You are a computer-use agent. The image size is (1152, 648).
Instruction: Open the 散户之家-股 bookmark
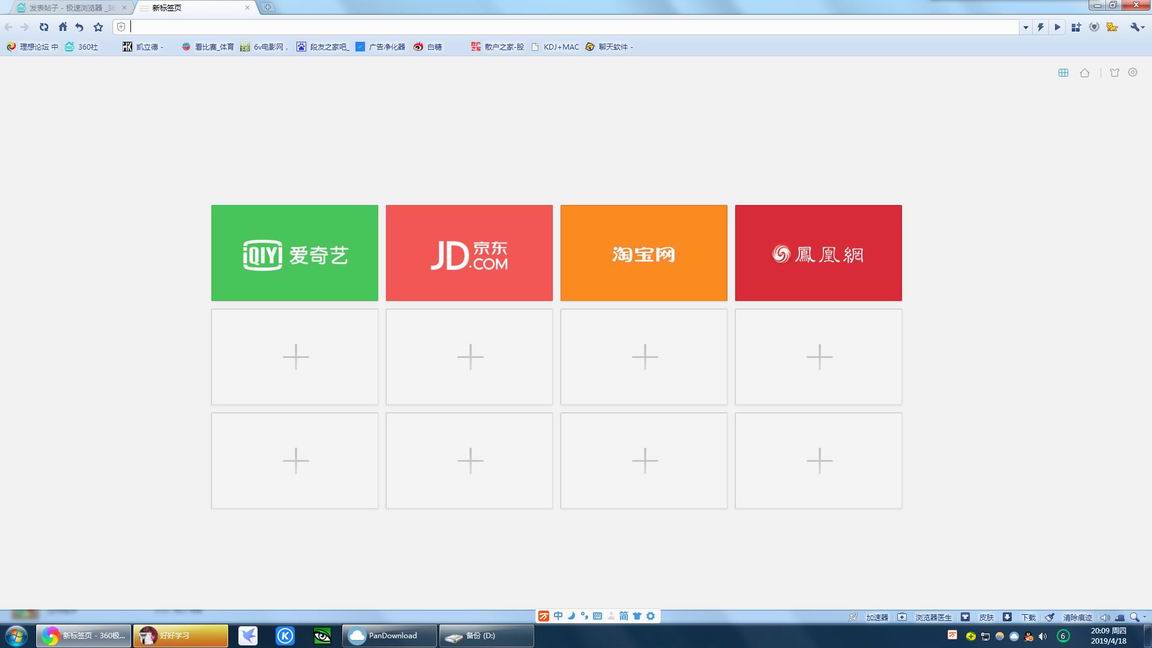coord(497,46)
